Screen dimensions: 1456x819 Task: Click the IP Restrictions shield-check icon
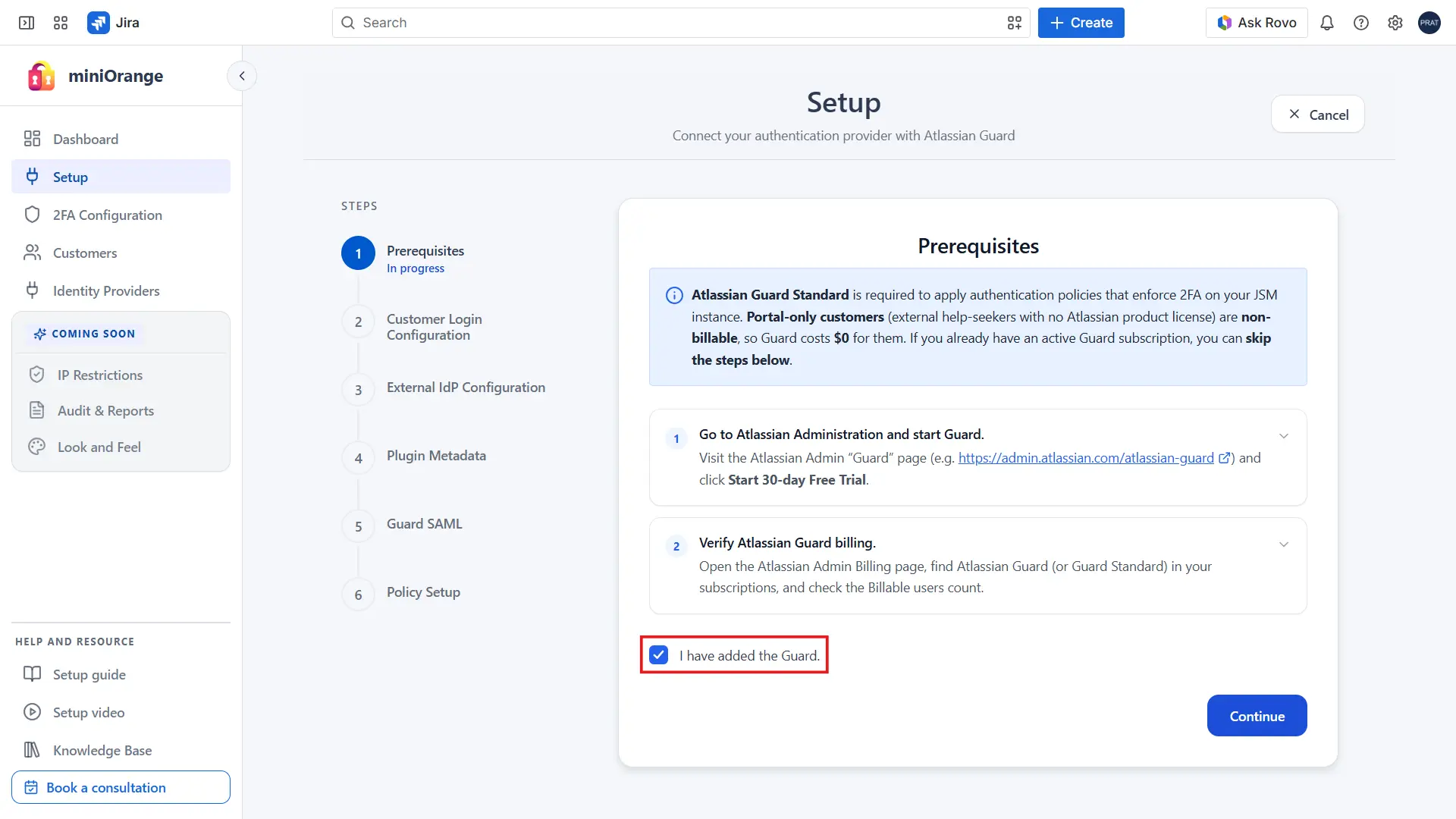(36, 375)
